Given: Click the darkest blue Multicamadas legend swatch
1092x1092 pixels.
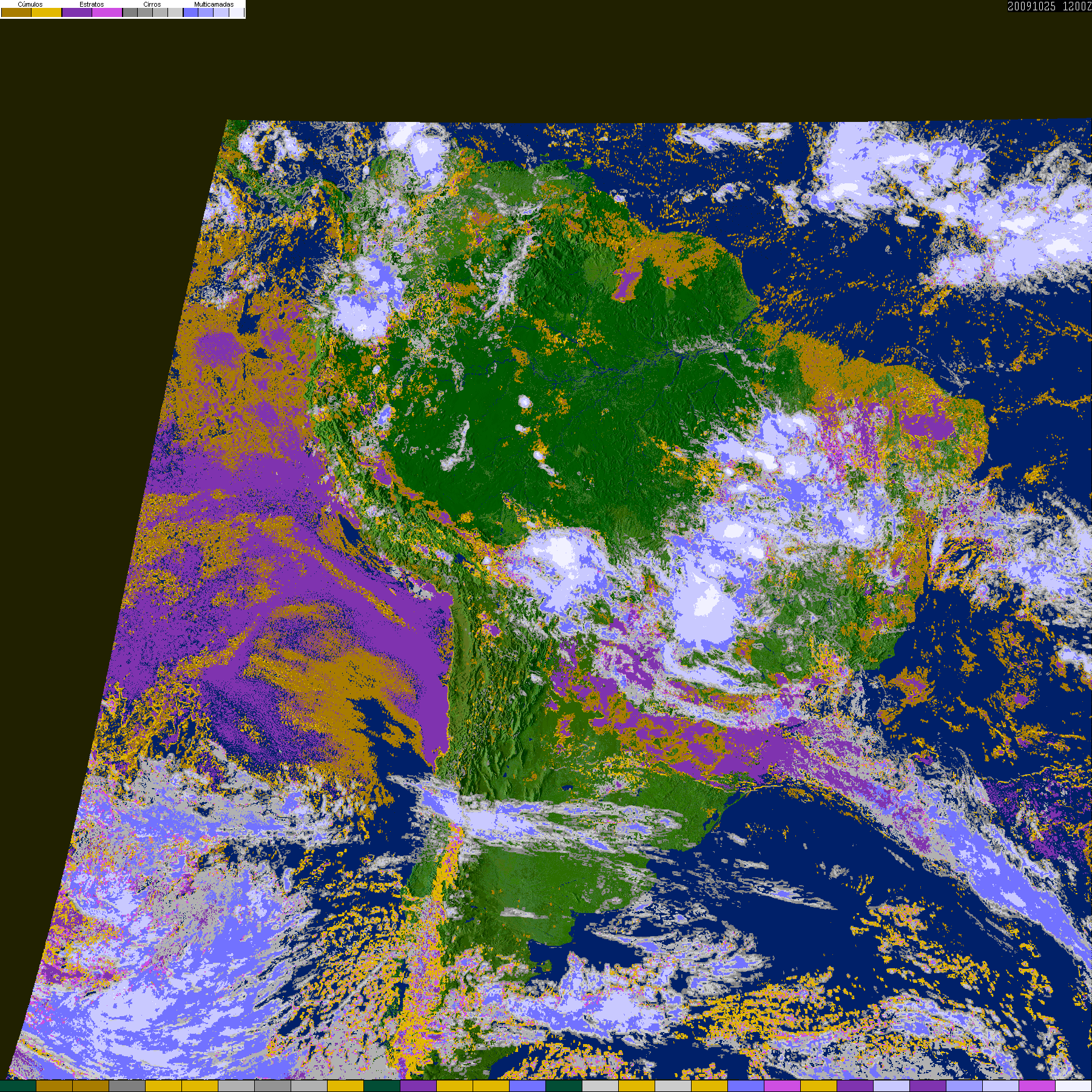Looking at the screenshot, I should click(191, 12).
